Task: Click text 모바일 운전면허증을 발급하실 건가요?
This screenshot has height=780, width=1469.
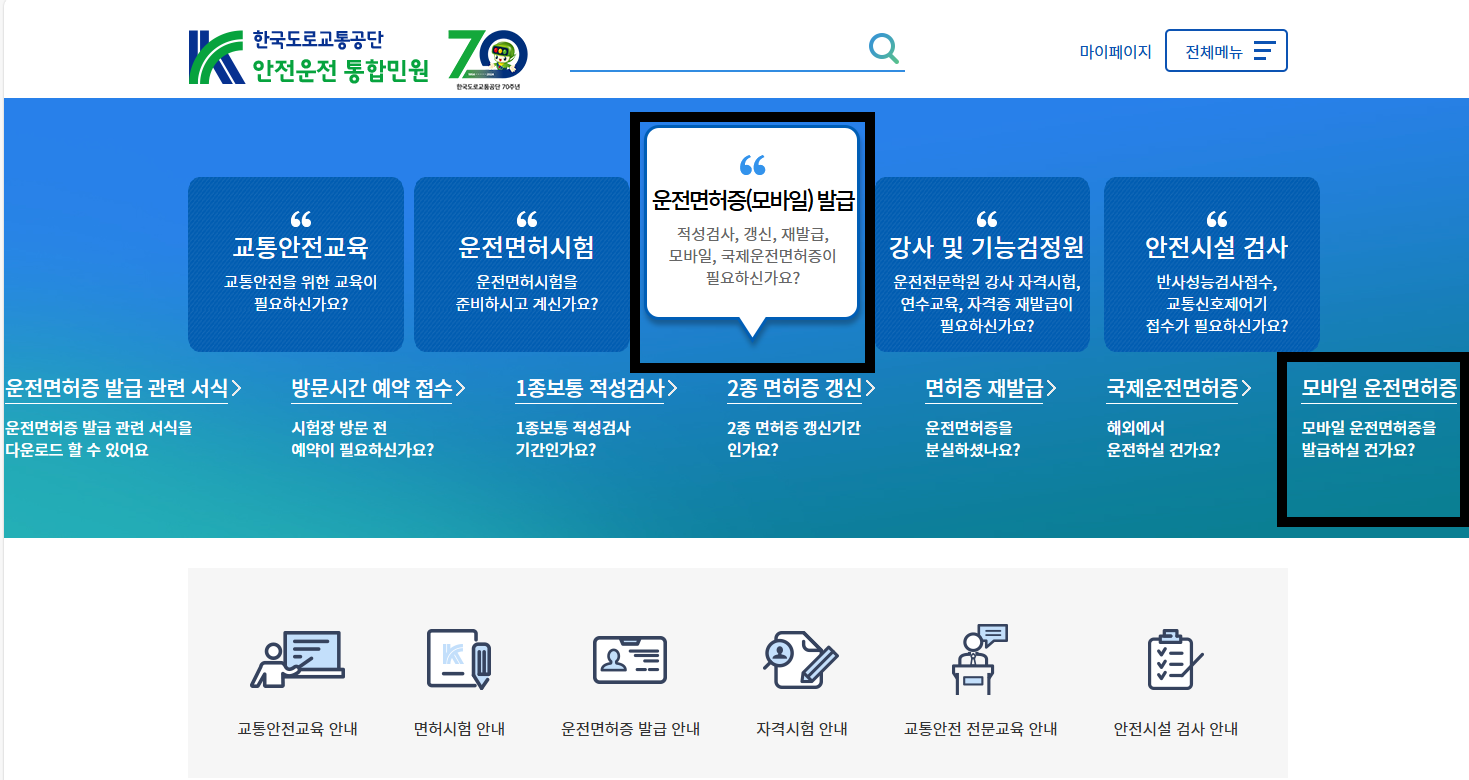Action: tap(1368, 439)
